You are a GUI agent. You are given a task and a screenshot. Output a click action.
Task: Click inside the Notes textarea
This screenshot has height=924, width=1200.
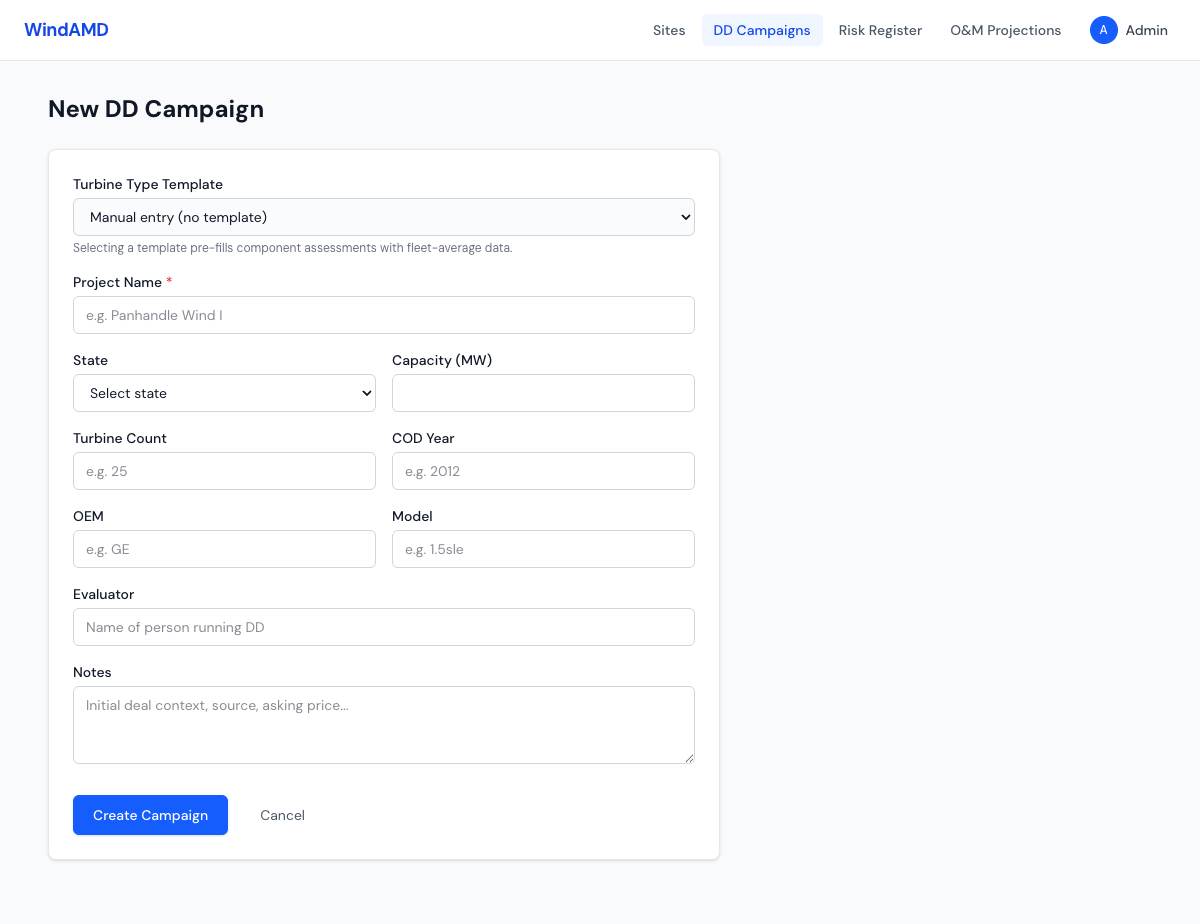point(383,725)
